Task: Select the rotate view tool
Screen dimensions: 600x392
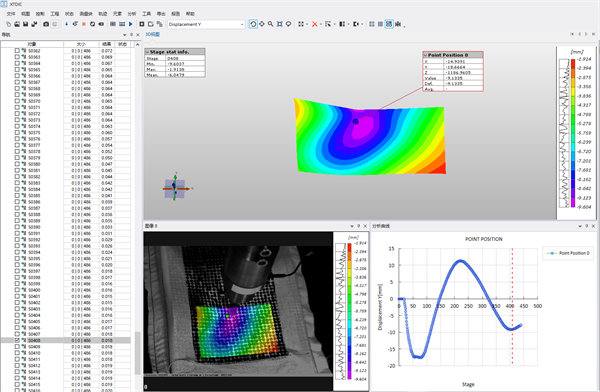Action: pos(253,24)
